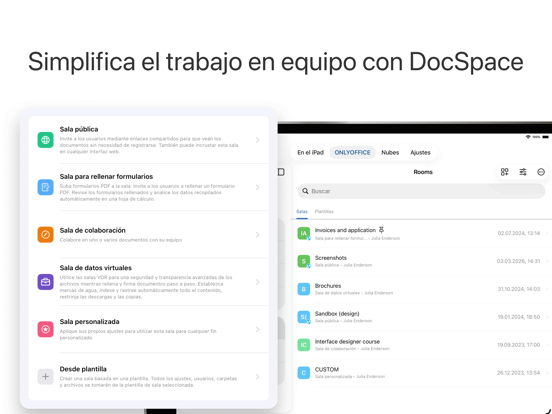Screen dimensions: 552x414
Task: Open the grid add view icon in Rooms toolbar
Action: [504, 172]
